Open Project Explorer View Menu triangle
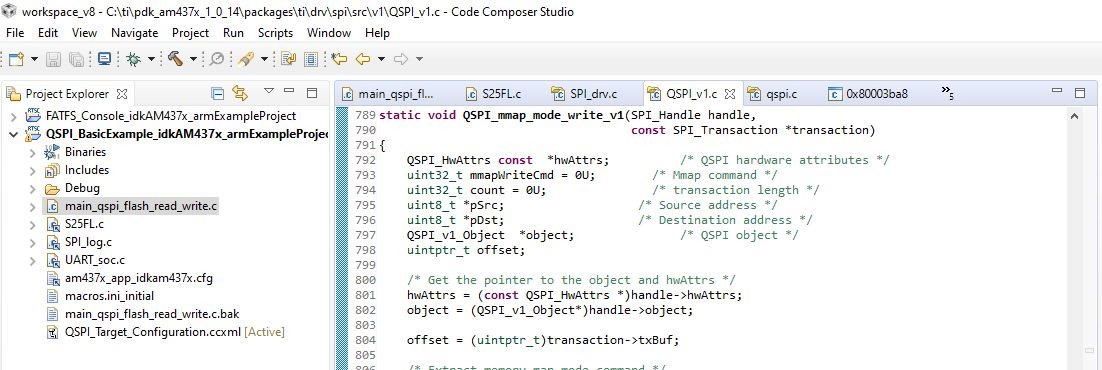Screen dimensions: 1102x370 (x=268, y=91)
